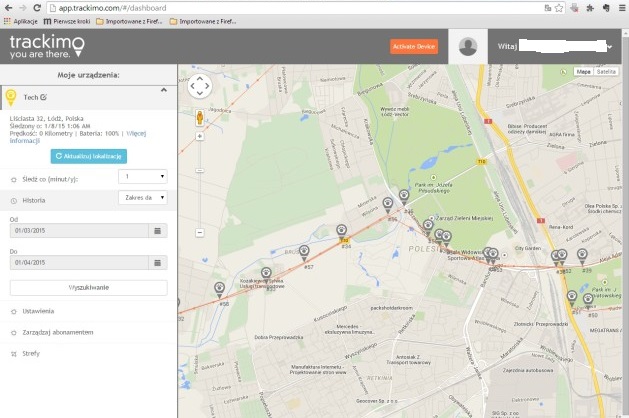The width and height of the screenshot is (629, 418).
Task: Switch the map to Mapa view
Action: (x=583, y=72)
